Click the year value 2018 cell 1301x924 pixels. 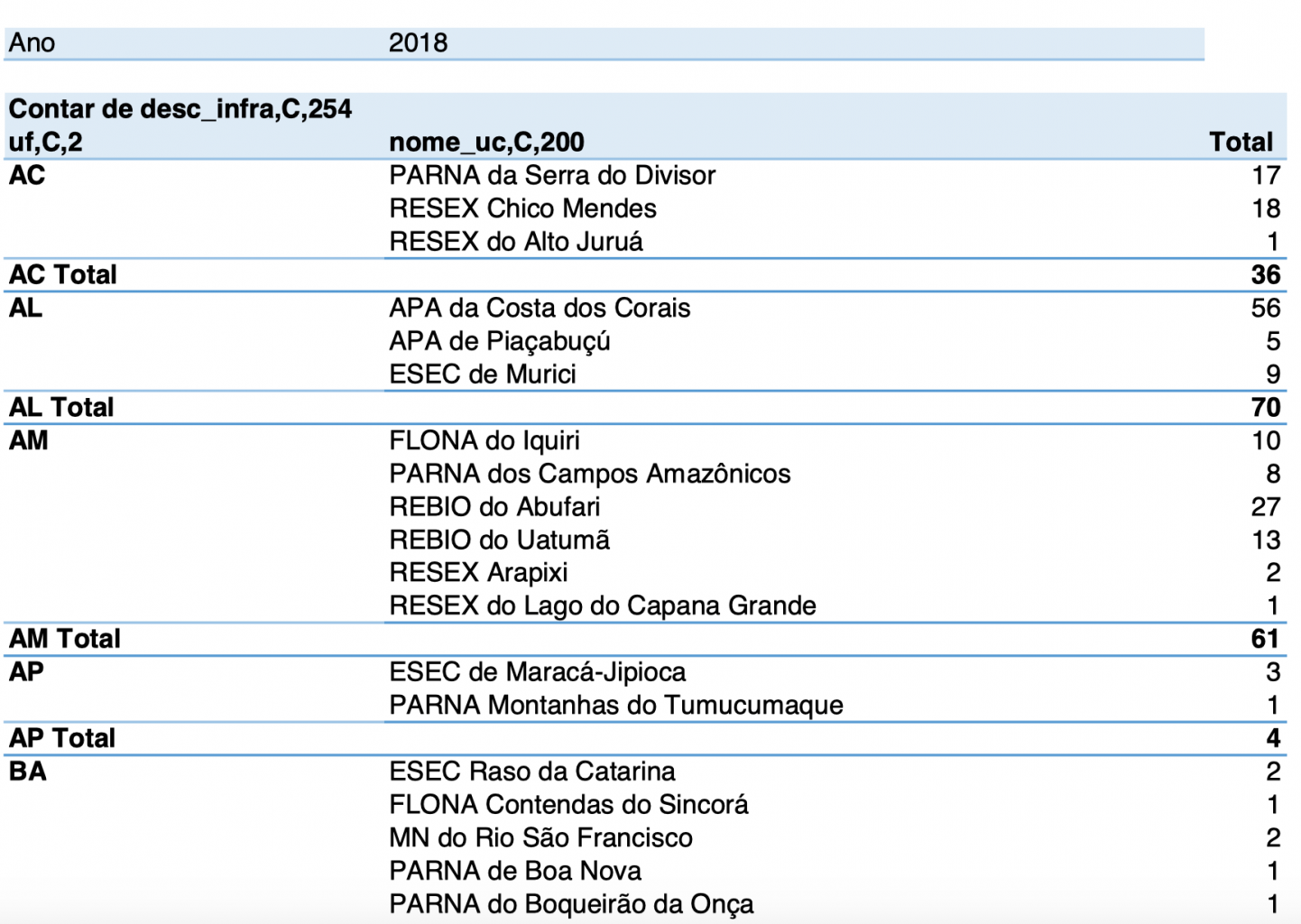[x=418, y=42]
